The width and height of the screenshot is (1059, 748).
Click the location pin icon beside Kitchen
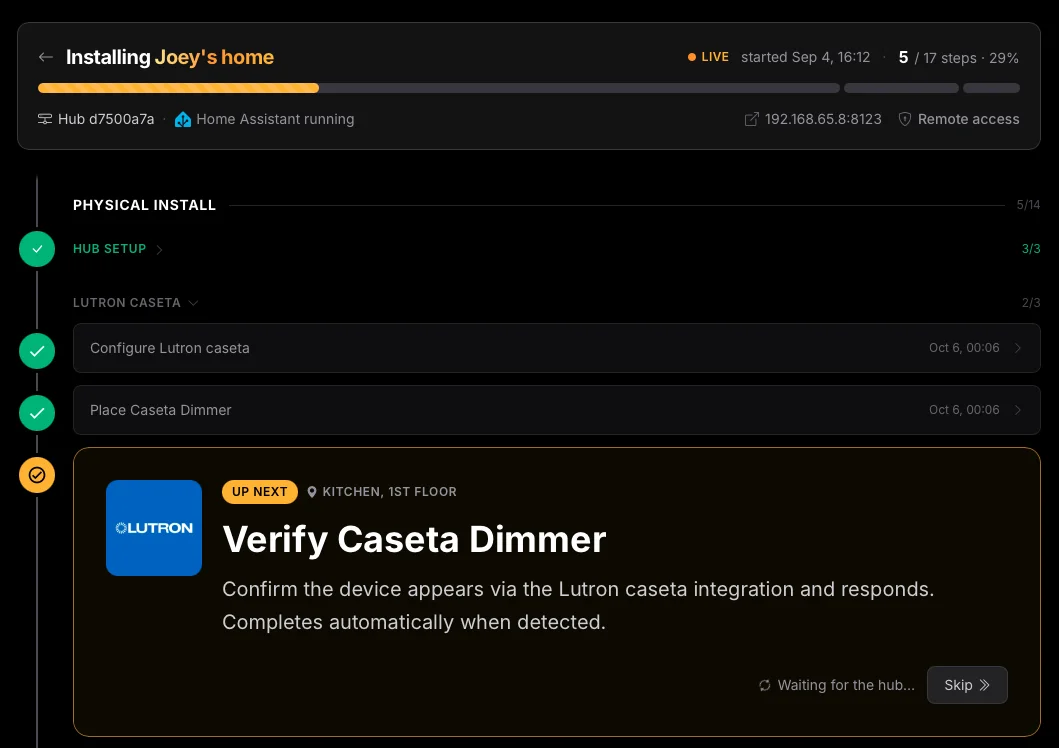pos(312,492)
